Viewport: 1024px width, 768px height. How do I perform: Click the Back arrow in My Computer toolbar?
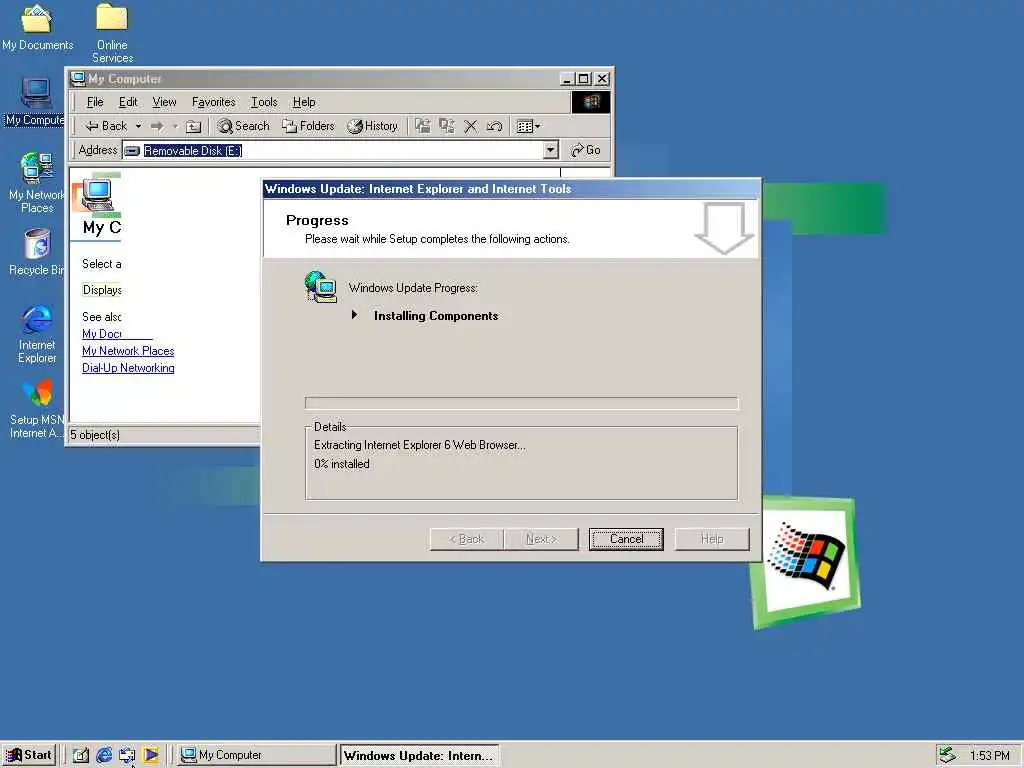pos(106,126)
